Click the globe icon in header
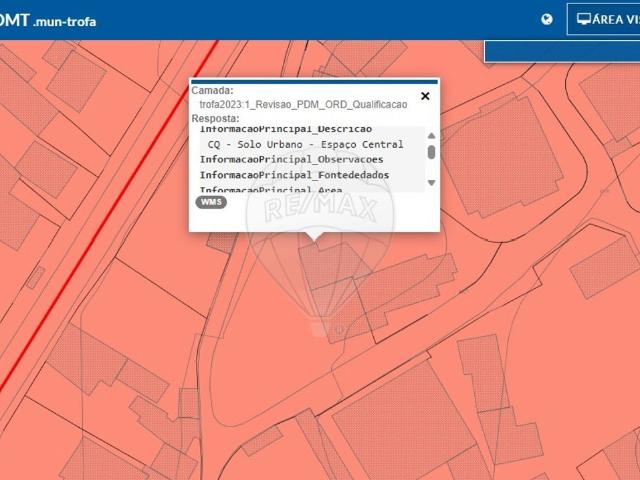The width and height of the screenshot is (640, 480). coord(547,19)
